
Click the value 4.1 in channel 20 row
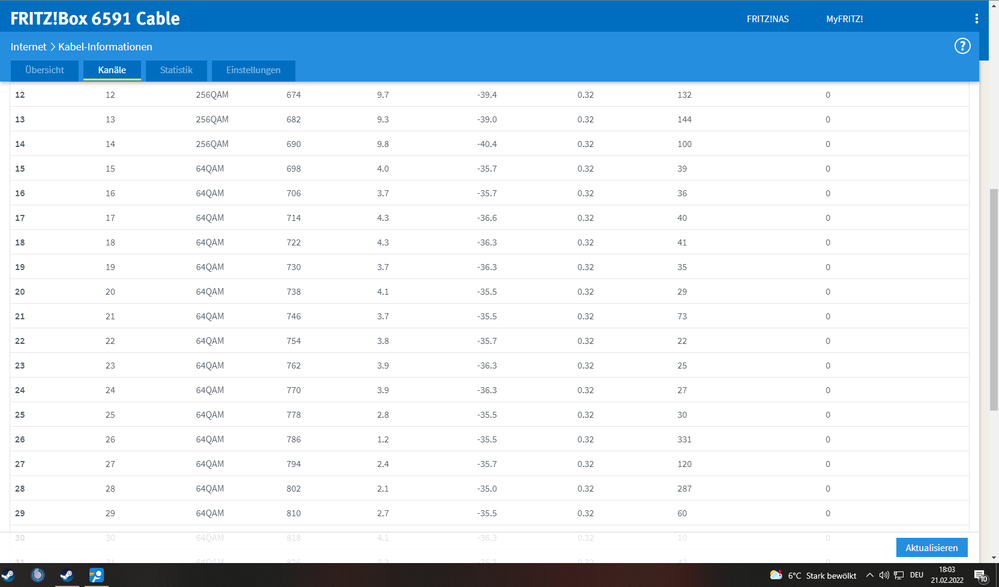point(383,292)
